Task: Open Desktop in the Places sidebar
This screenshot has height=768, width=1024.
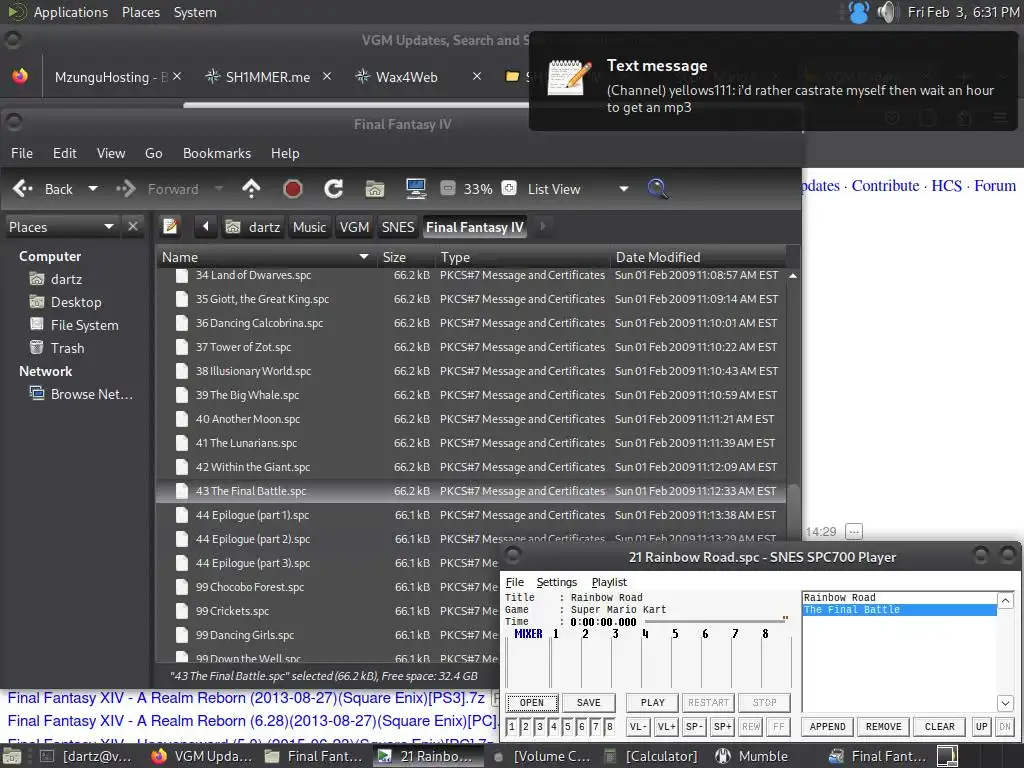Action: tap(76, 302)
